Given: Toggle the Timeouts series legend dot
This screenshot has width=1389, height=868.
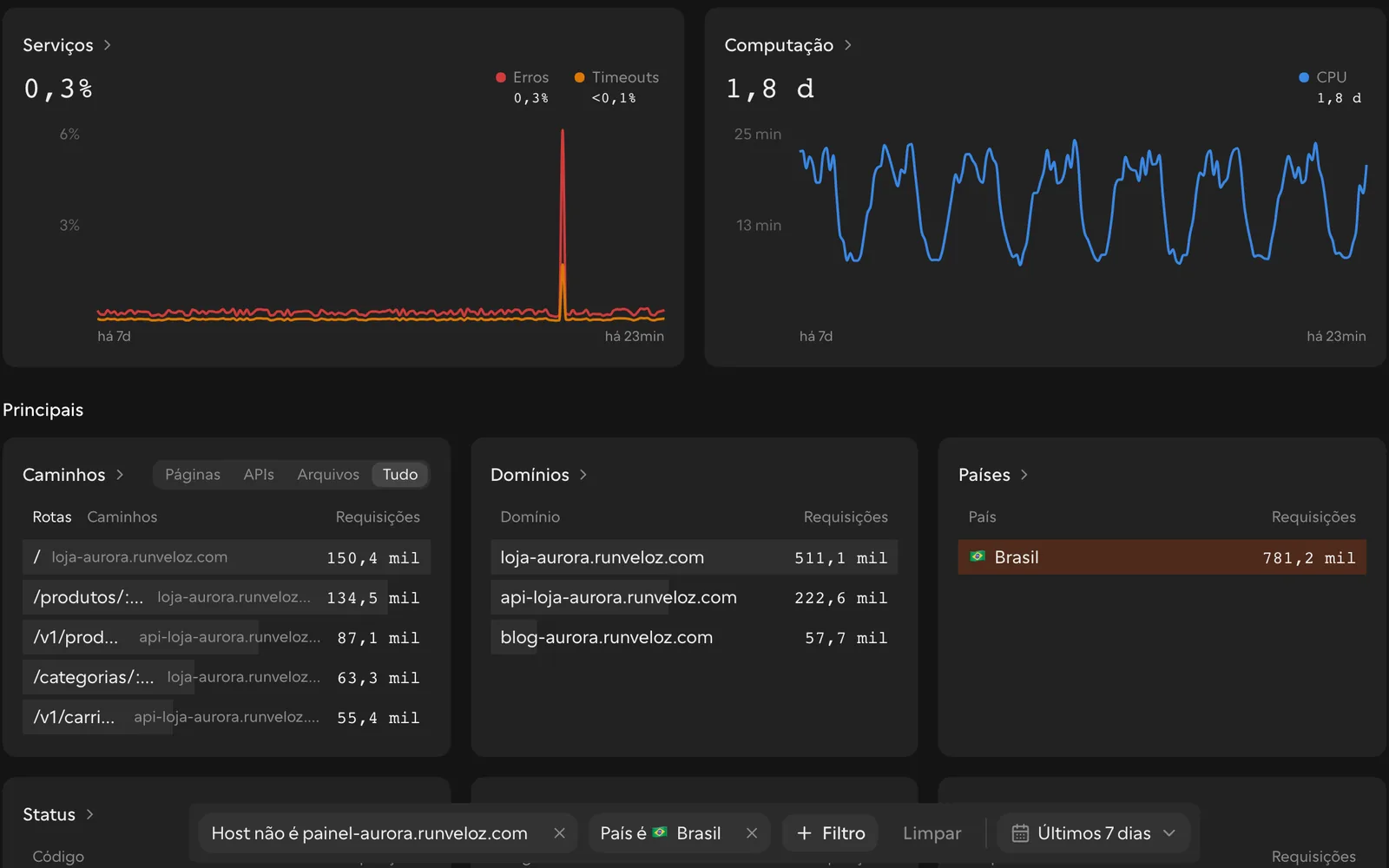Looking at the screenshot, I should [x=580, y=77].
